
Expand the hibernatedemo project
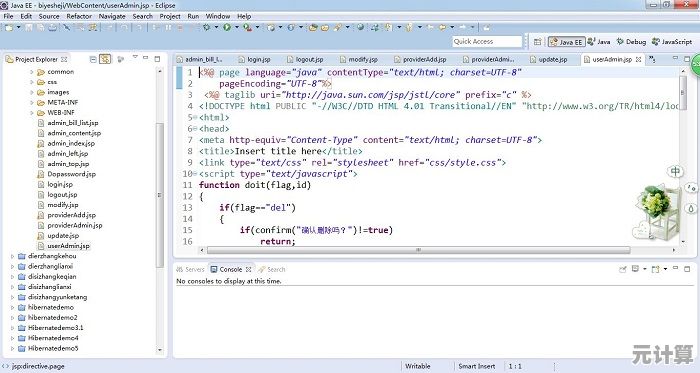point(12,307)
